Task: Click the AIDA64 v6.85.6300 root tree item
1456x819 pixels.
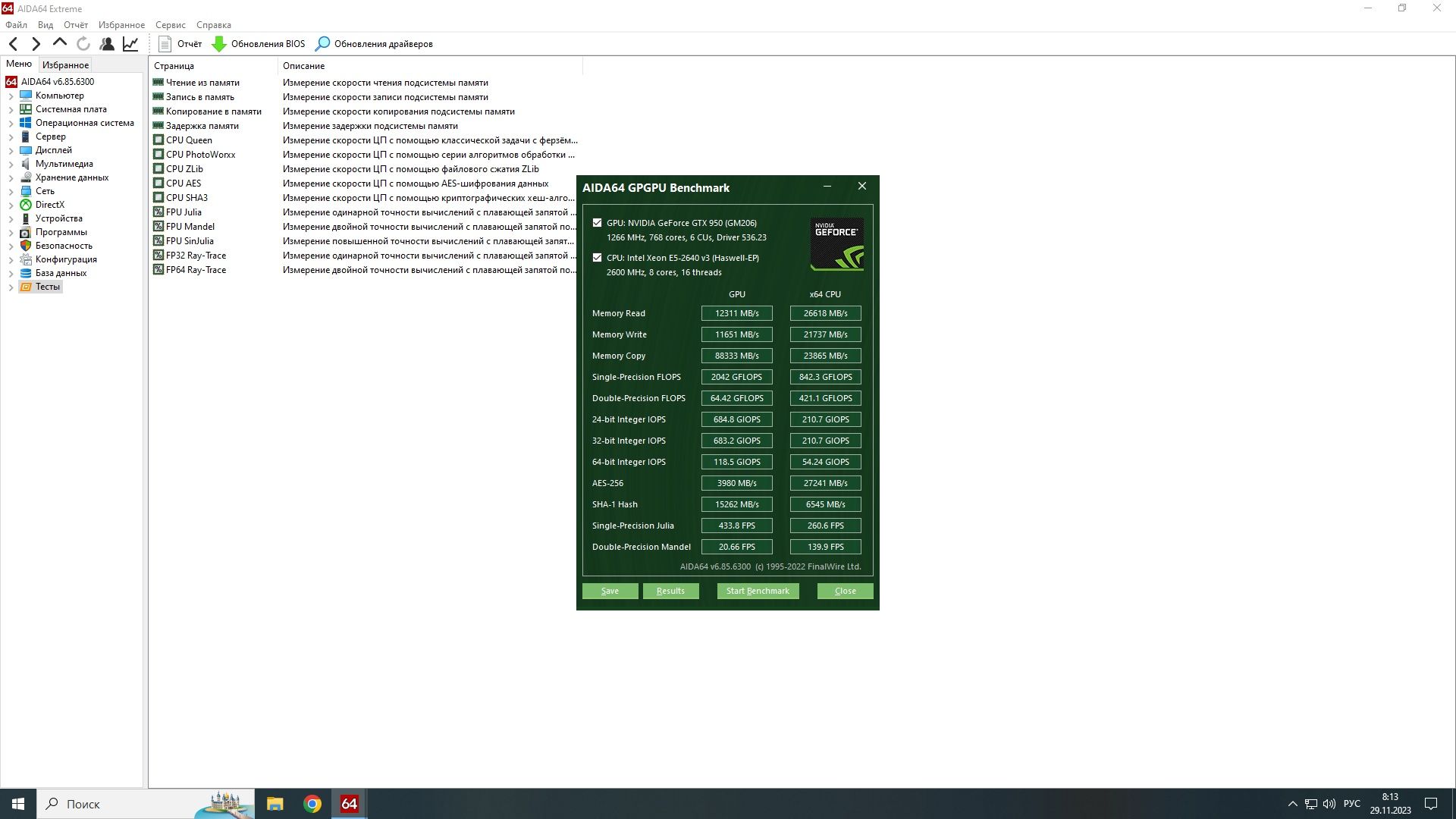Action: (x=50, y=82)
